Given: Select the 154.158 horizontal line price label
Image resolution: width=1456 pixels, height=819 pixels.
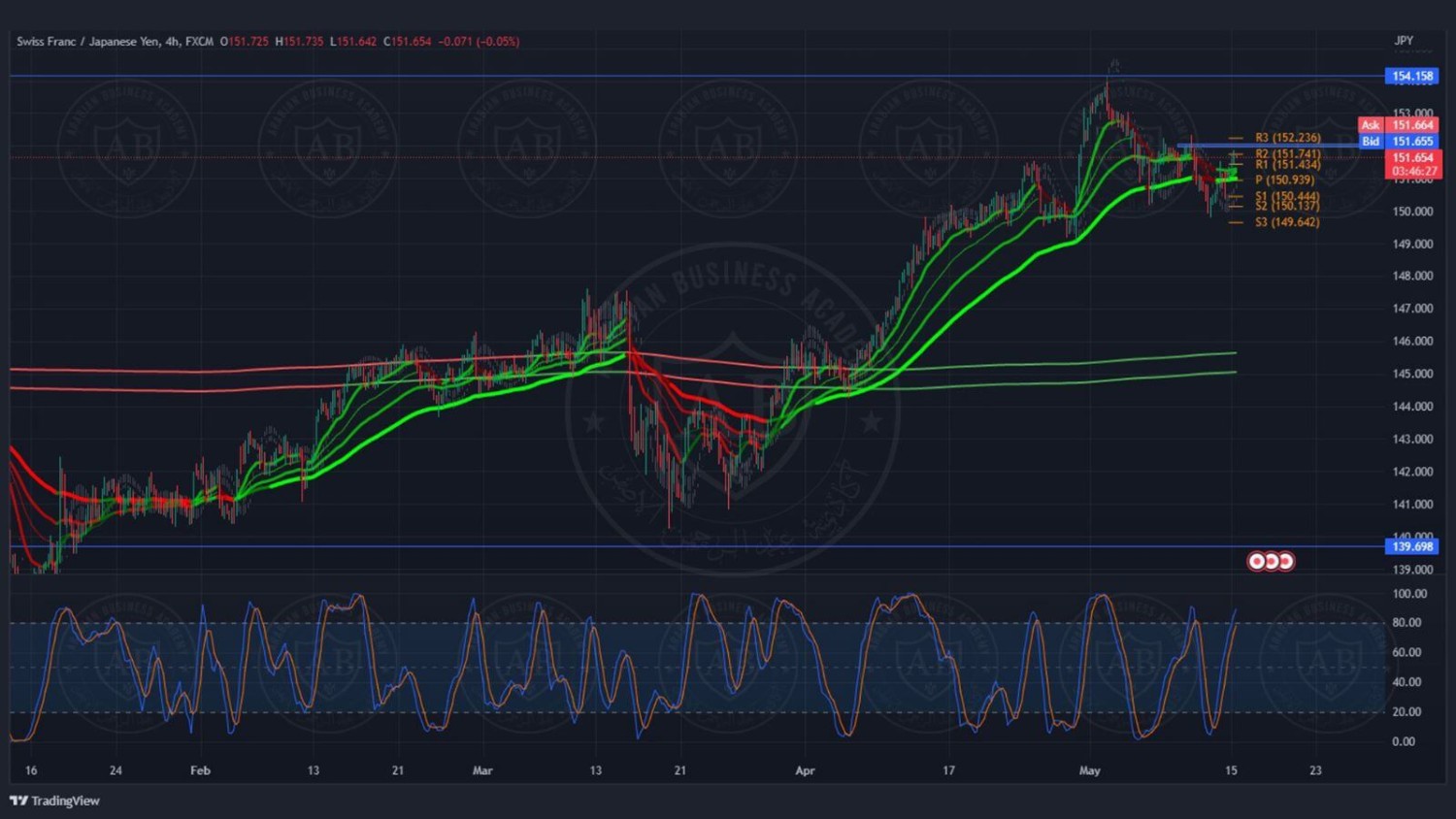Looking at the screenshot, I should click(1412, 76).
